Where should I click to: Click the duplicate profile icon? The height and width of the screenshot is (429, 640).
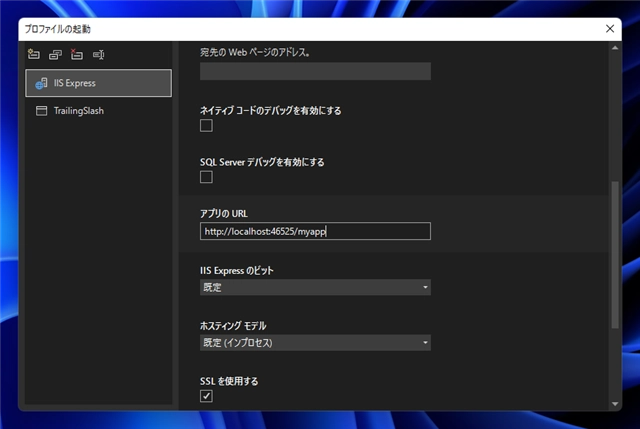(55, 54)
